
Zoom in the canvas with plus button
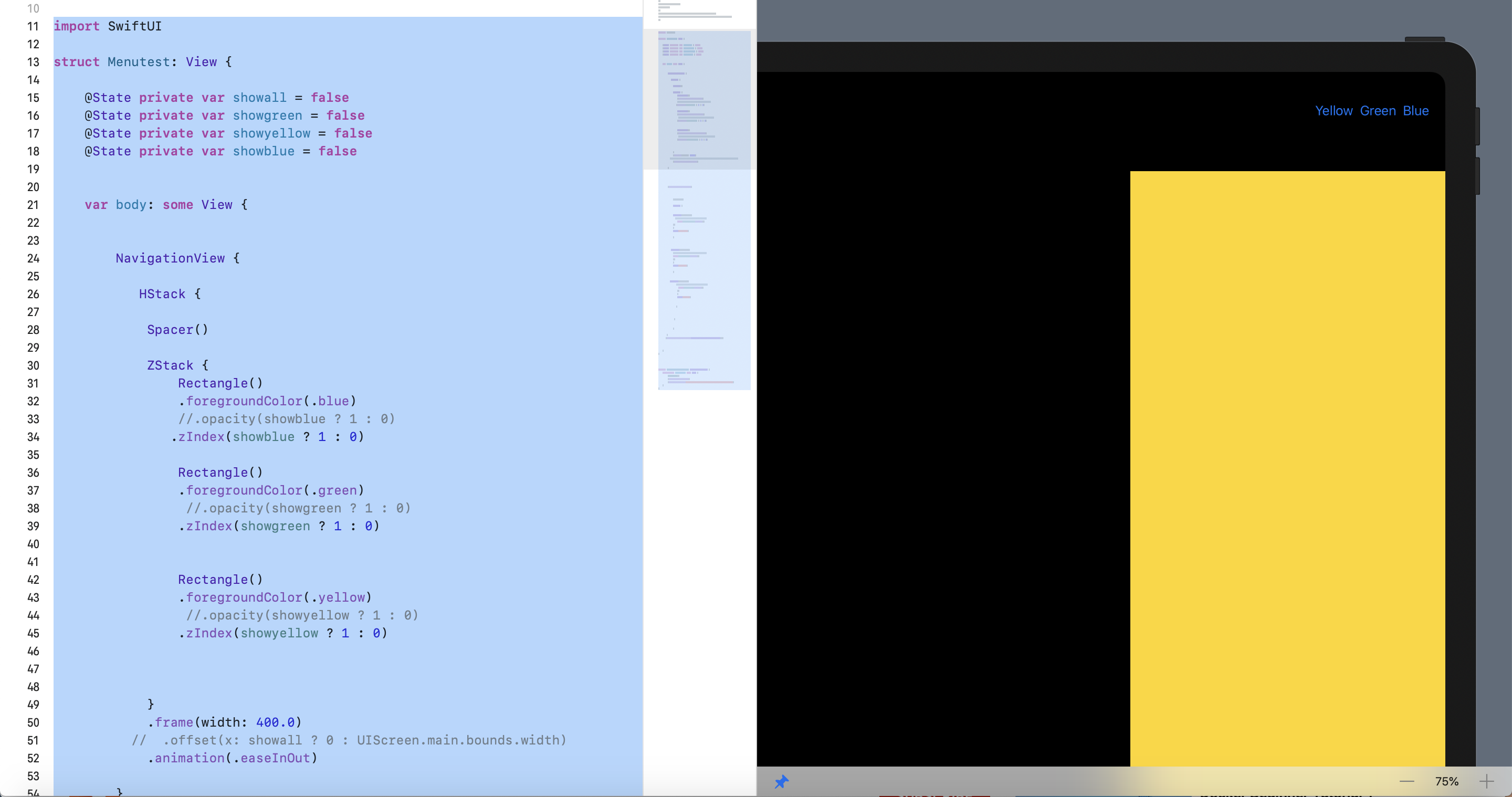pyautogui.click(x=1486, y=781)
